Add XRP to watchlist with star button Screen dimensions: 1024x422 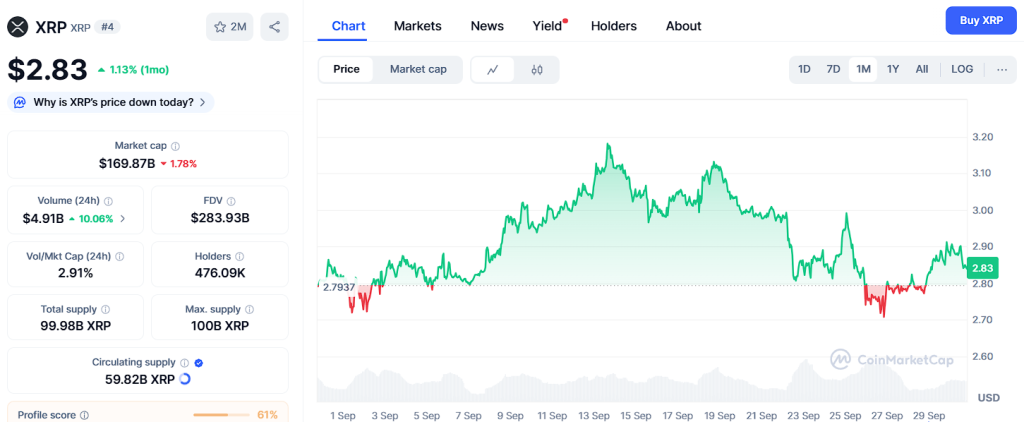click(x=230, y=27)
